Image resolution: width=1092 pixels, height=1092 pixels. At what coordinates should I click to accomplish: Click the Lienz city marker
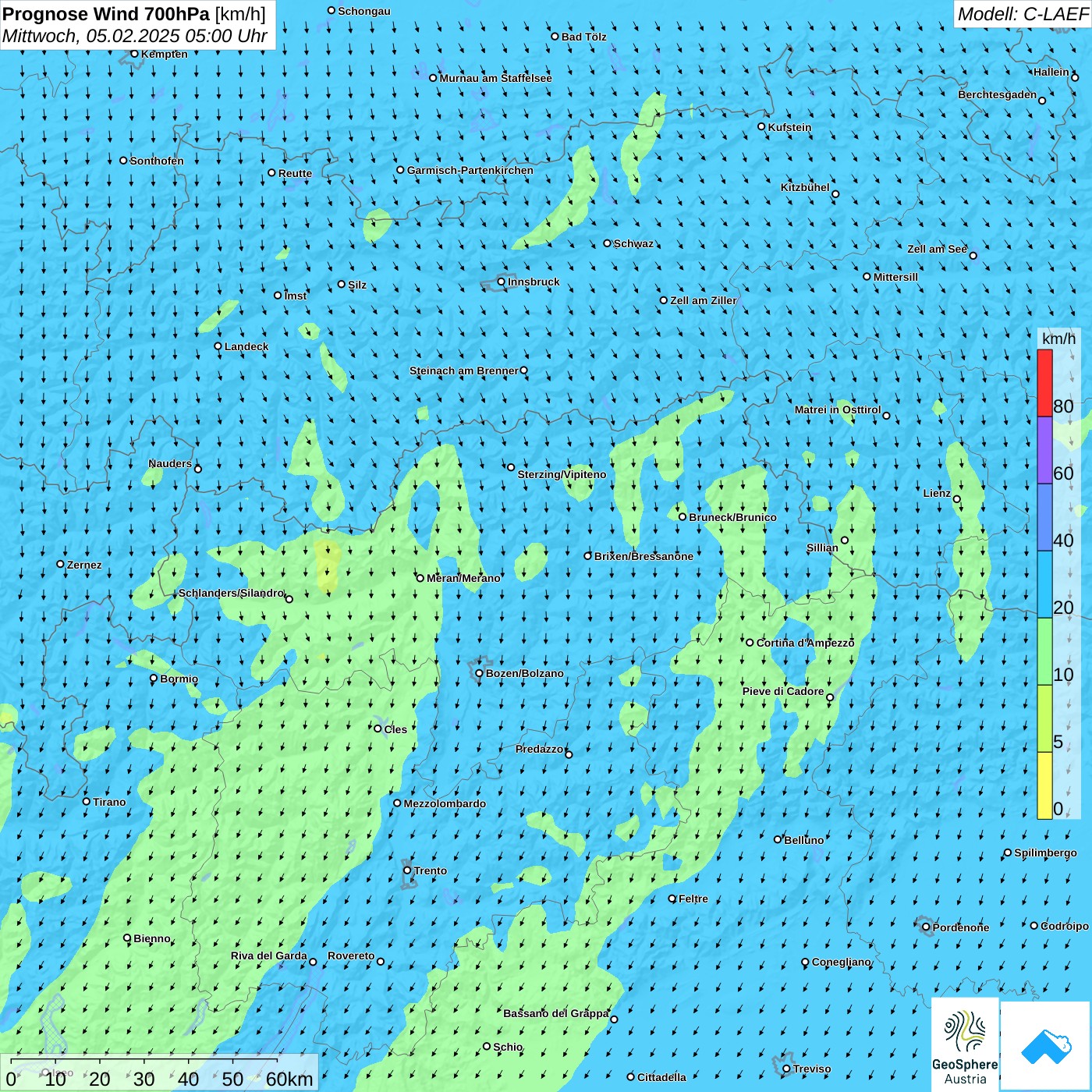957,499
